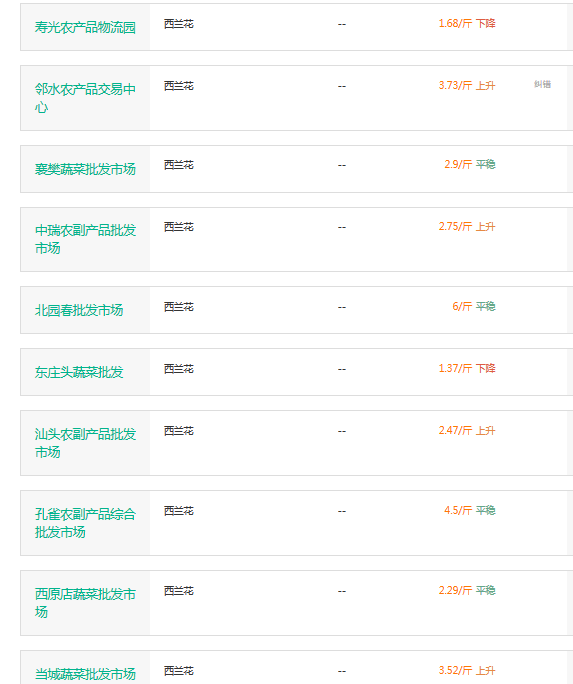573x684 pixels.
Task: Select the 4.5/斤 平稳 price entry
Action: (470, 510)
